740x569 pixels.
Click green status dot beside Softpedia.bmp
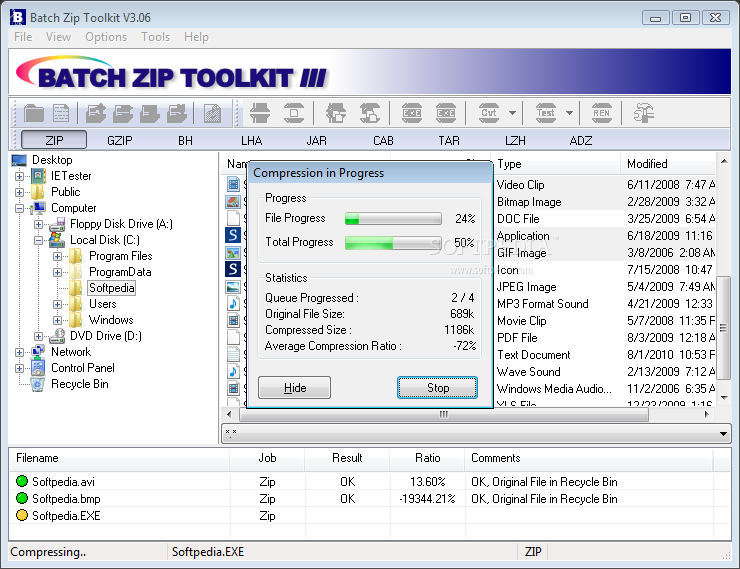click(x=22, y=498)
